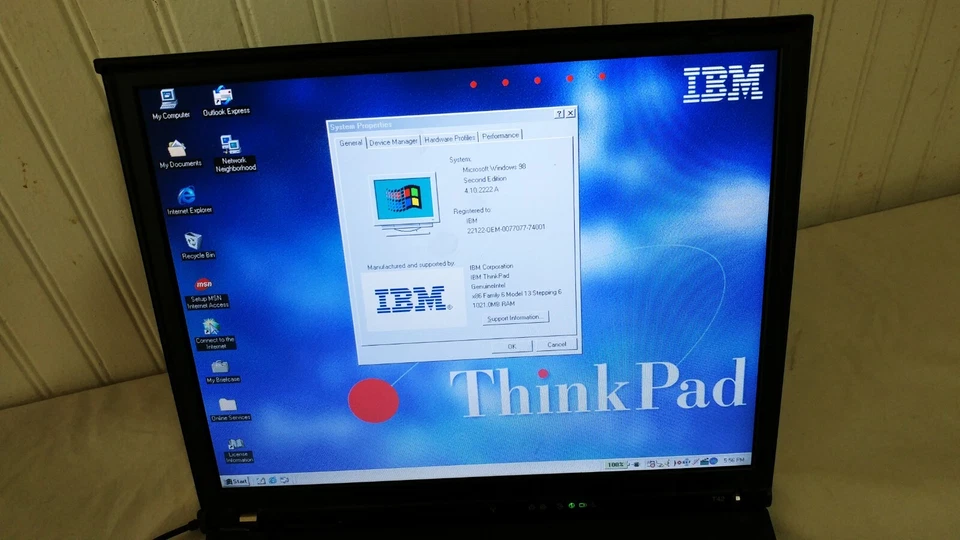Click Cancel in System Properties
Screen dimensions: 960x540
(556, 345)
